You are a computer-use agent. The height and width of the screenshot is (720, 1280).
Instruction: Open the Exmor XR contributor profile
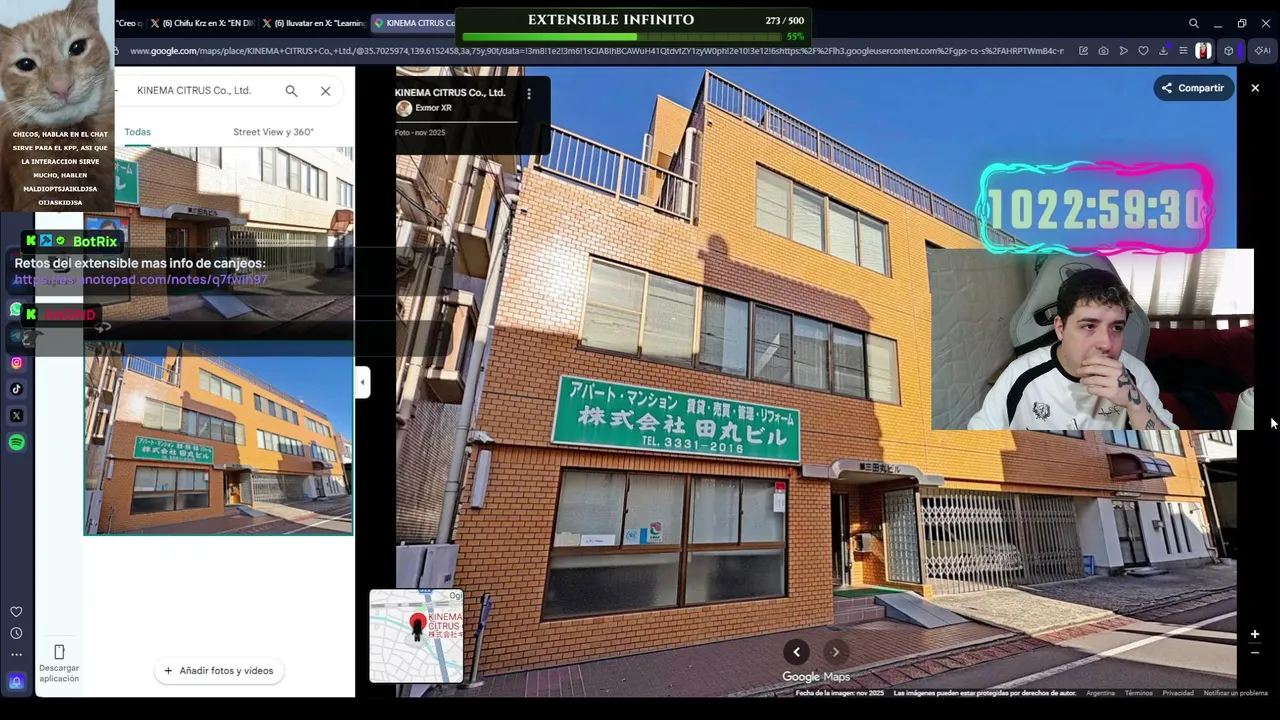click(424, 108)
